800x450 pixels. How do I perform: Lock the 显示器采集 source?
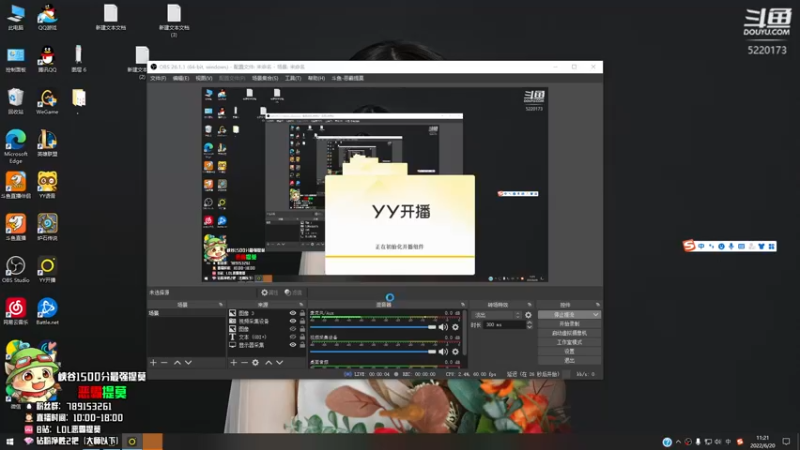pyautogui.click(x=303, y=345)
